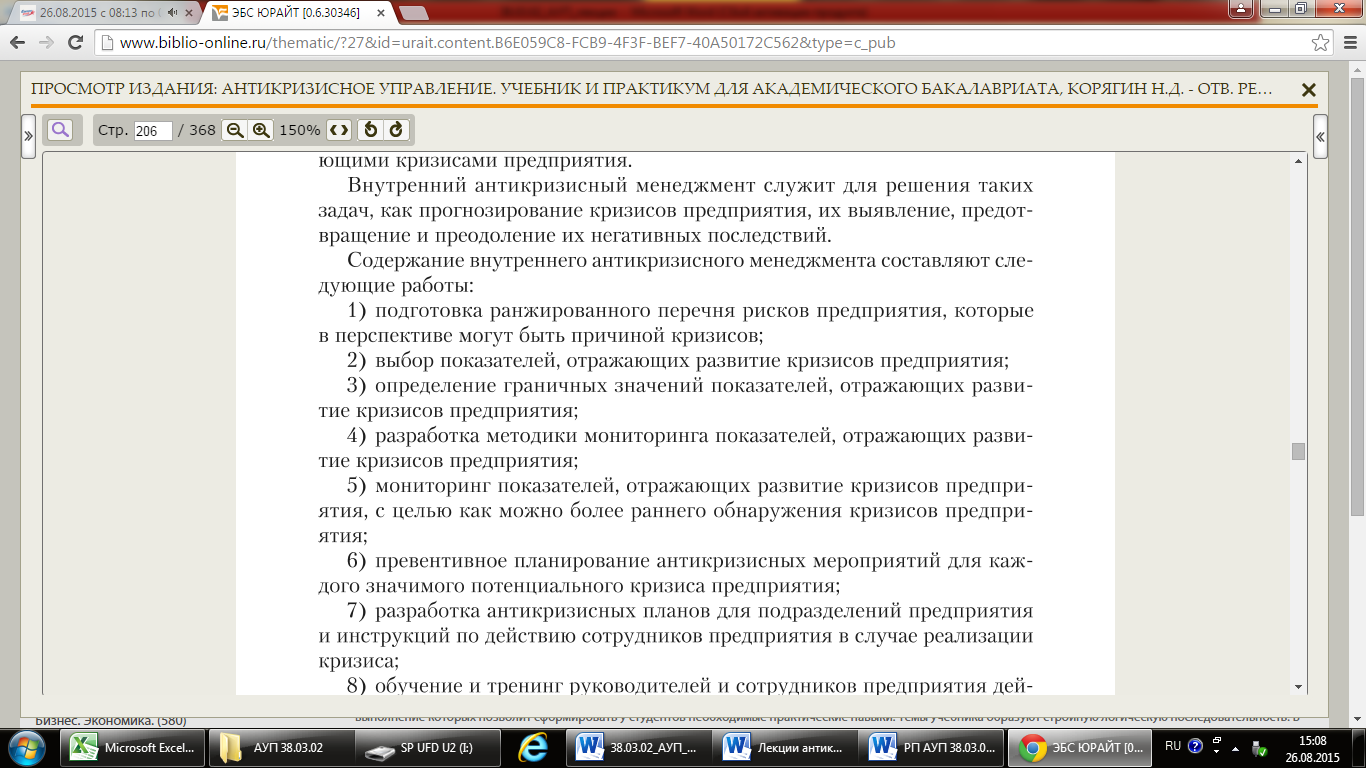This screenshot has width=1366, height=768.
Task: Click list item "2) выбор показателей"
Action: pyautogui.click(x=678, y=361)
